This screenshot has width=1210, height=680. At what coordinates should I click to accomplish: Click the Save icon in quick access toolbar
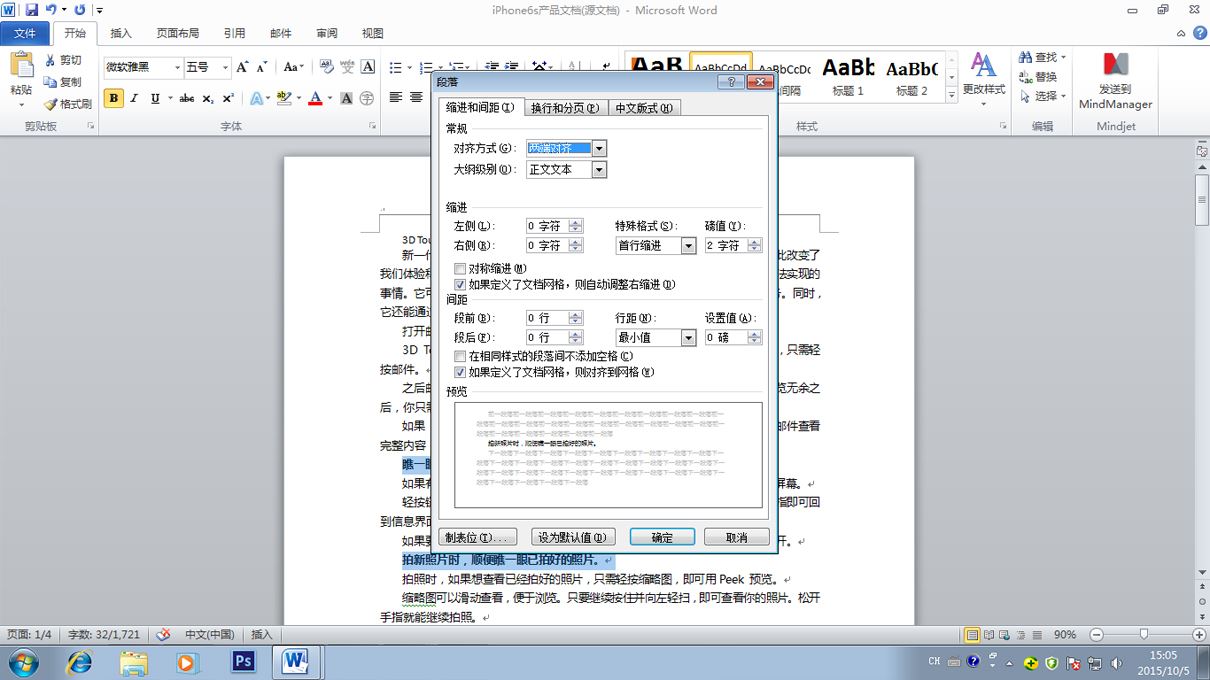click(x=31, y=10)
